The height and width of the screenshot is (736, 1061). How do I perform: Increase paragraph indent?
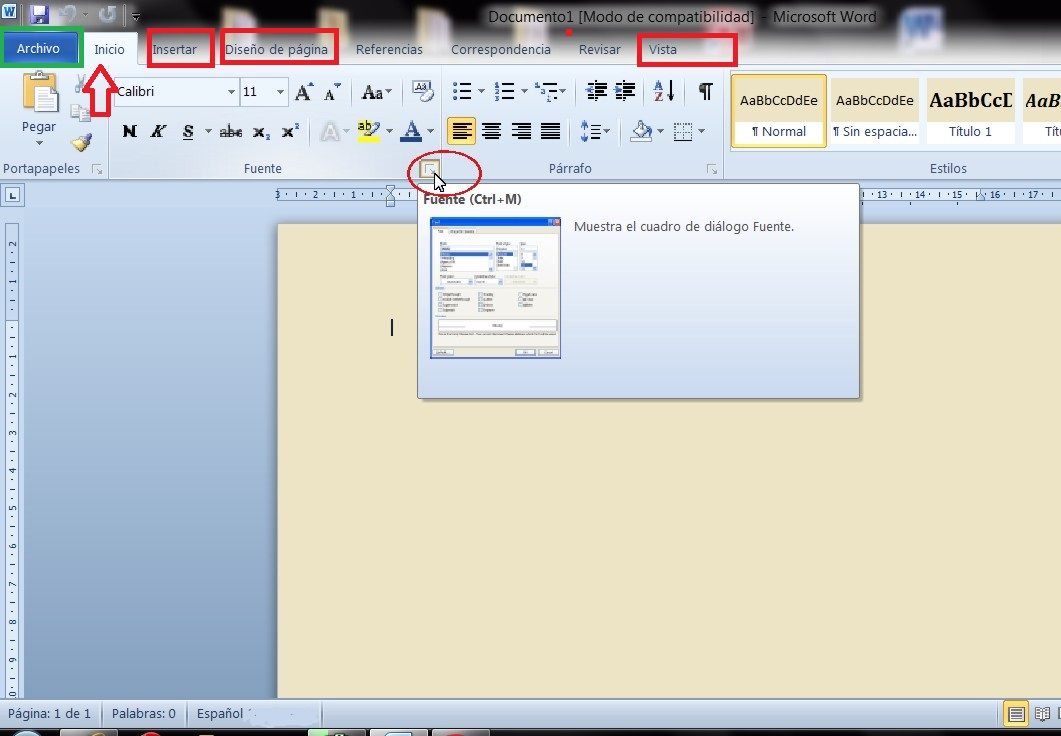[625, 91]
